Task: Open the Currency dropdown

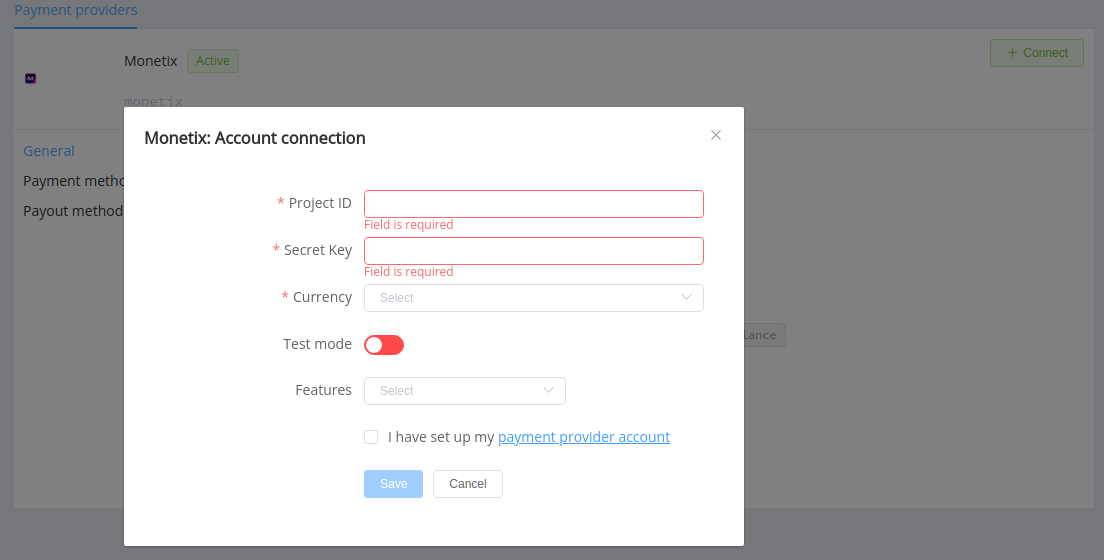Action: coord(534,298)
